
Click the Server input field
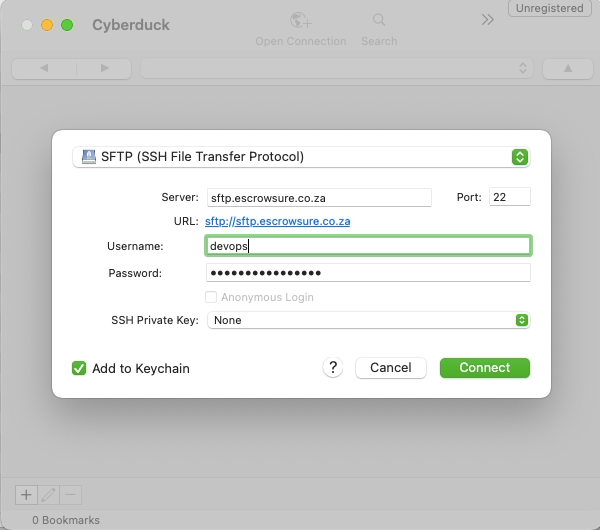tap(319, 197)
